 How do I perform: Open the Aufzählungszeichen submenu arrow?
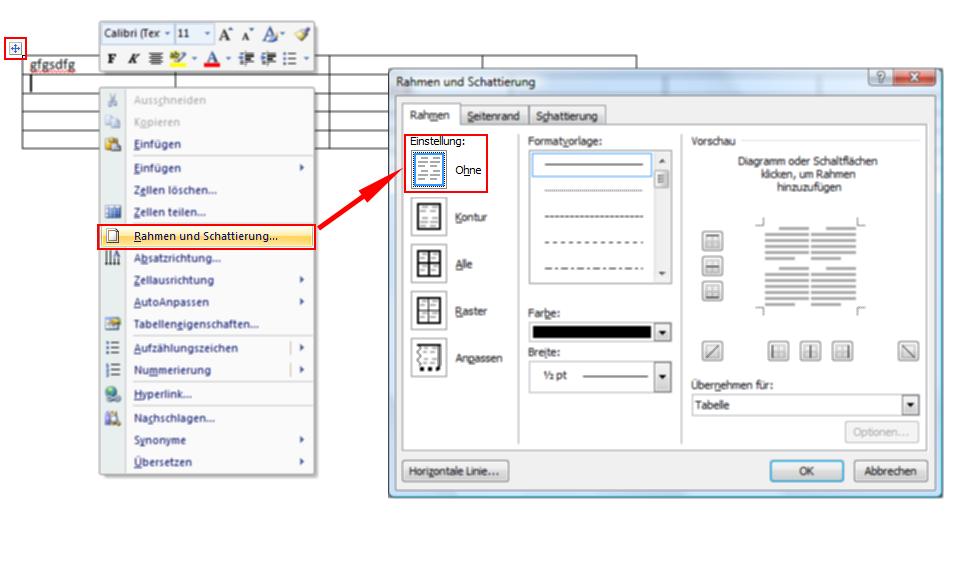tap(302, 348)
